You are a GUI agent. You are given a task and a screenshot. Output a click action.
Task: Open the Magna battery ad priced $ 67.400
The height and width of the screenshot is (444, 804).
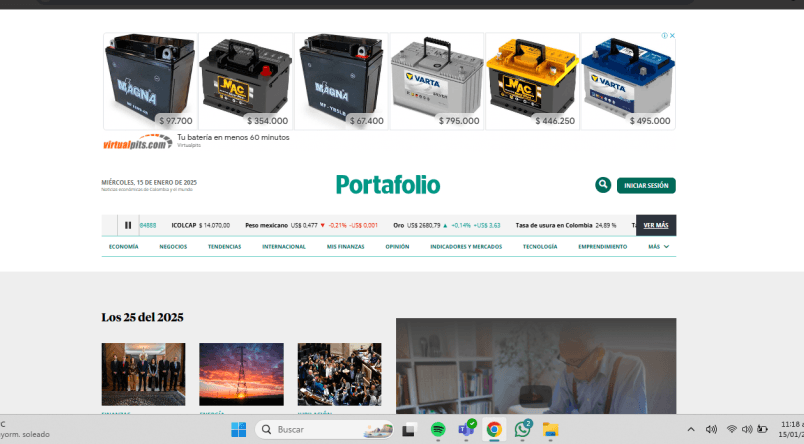tap(341, 81)
